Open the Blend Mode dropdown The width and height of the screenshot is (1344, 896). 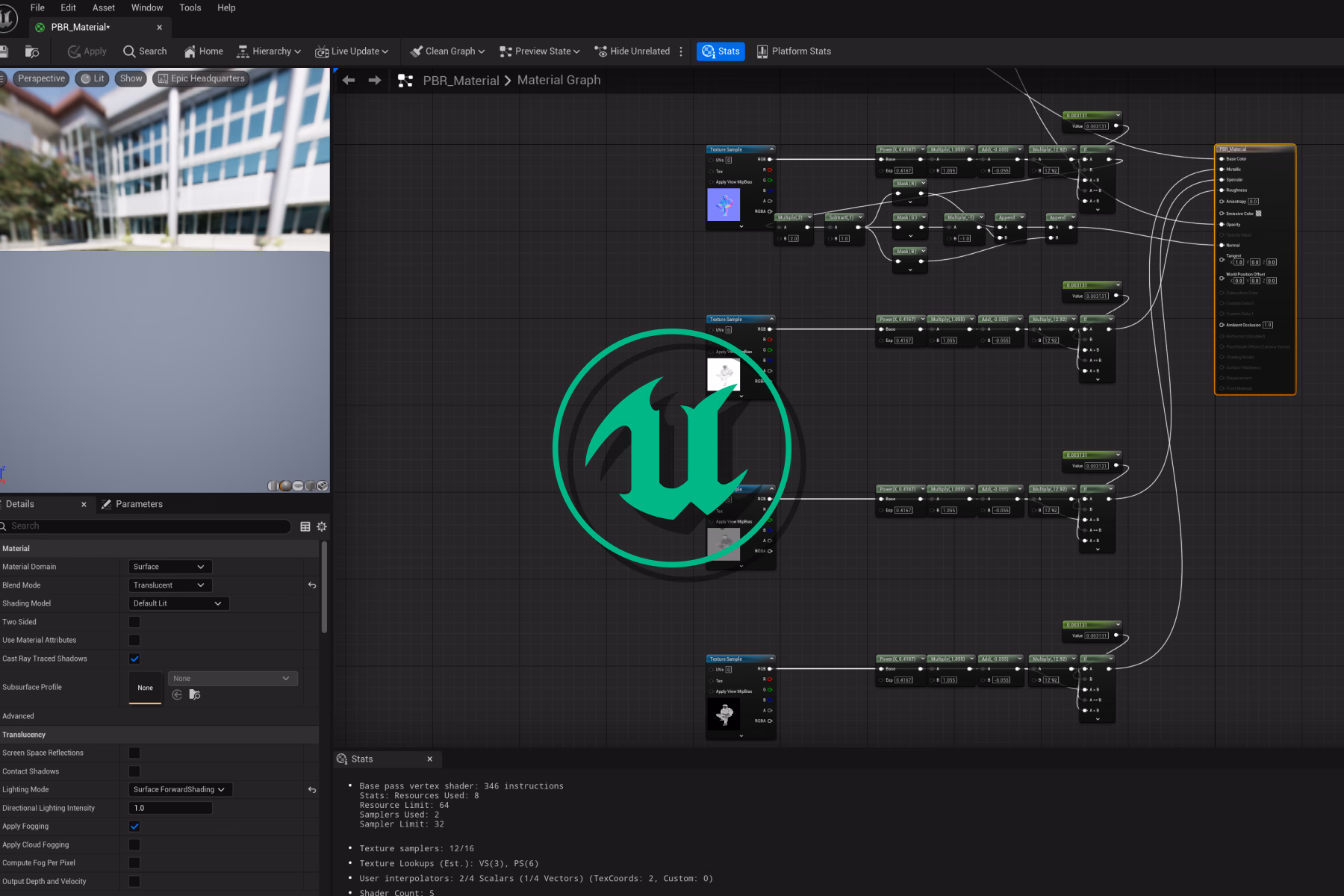click(169, 585)
